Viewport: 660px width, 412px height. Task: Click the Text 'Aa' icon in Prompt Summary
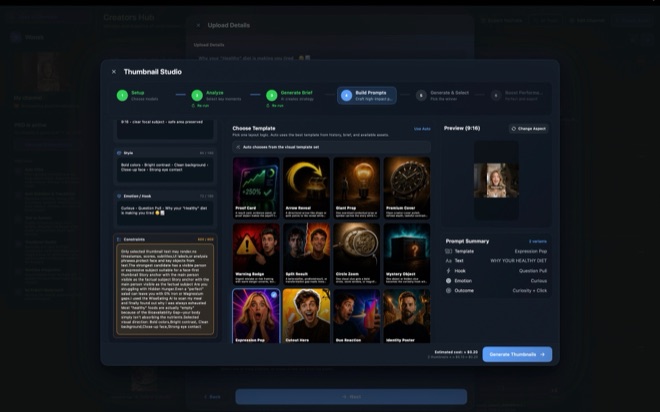point(449,261)
